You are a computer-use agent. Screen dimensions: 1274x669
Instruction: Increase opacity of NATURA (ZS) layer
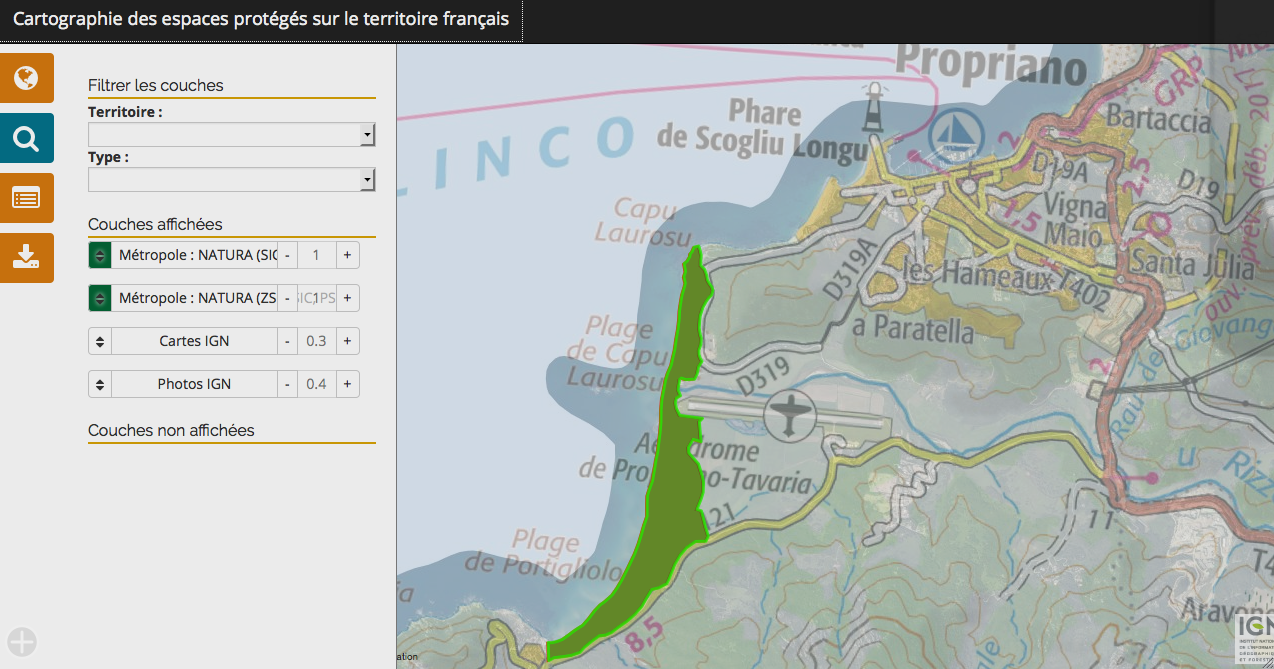(x=347, y=299)
